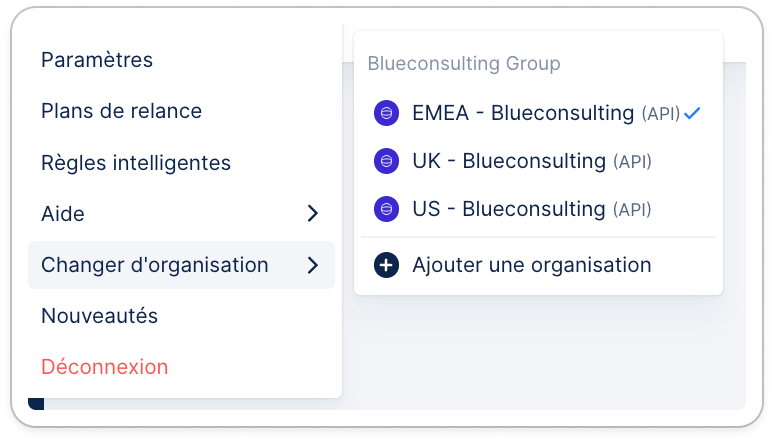This screenshot has width=774, height=442.
Task: Click the EMEA Blueconsulting organisation icon
Action: pos(386,113)
